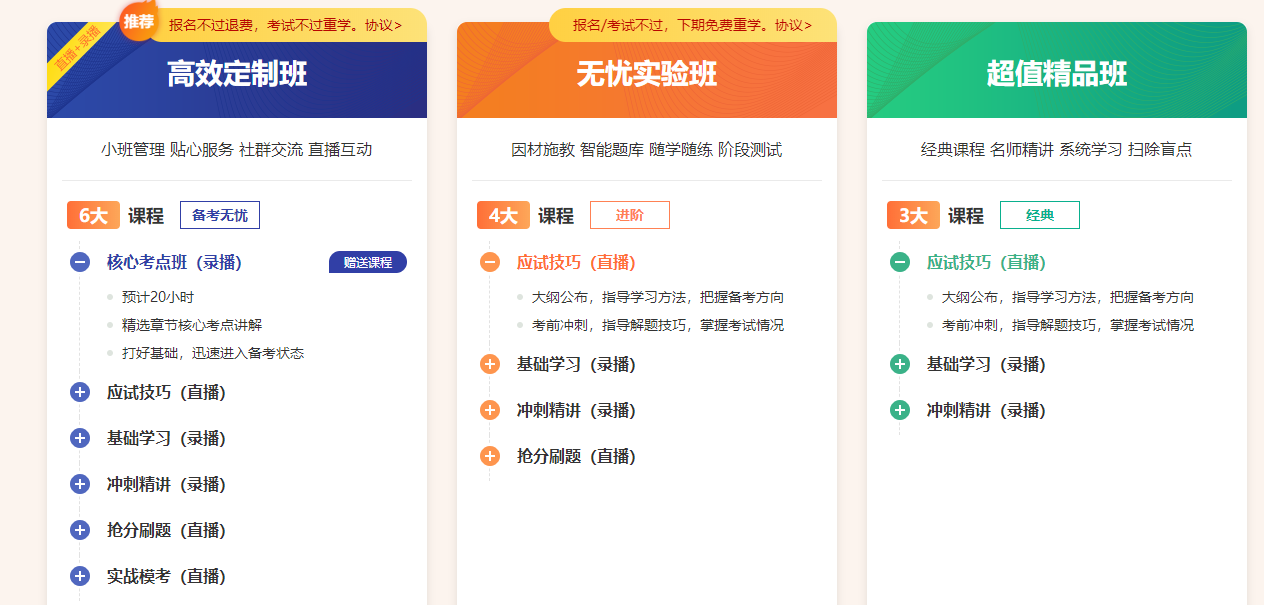Viewport: 1264px width, 605px height.
Task: Click orange plus icon beside 抢分刷题（直播）
Action: click(490, 456)
